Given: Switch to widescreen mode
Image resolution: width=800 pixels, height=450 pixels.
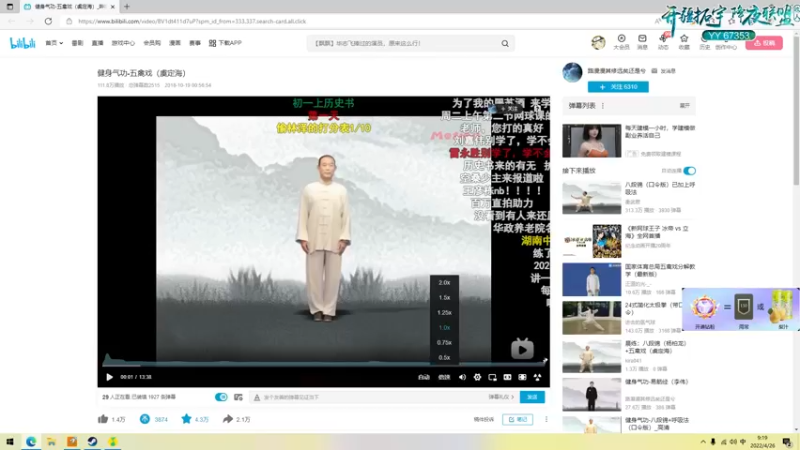Looking at the screenshot, I should pyautogui.click(x=507, y=377).
